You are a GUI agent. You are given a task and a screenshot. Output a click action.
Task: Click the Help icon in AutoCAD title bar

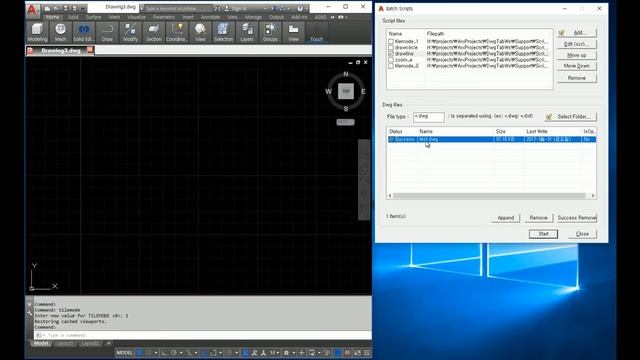click(300, 8)
